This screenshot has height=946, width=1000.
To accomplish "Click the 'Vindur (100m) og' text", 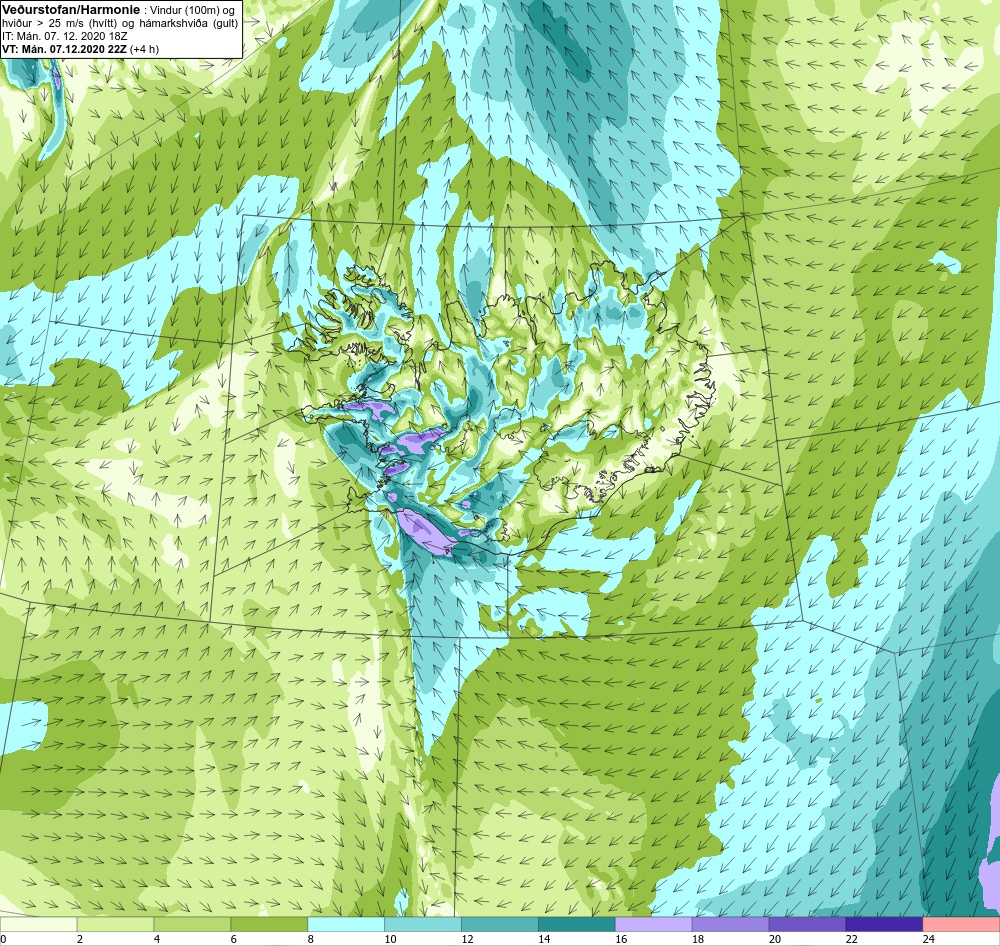I will pyautogui.click(x=191, y=9).
